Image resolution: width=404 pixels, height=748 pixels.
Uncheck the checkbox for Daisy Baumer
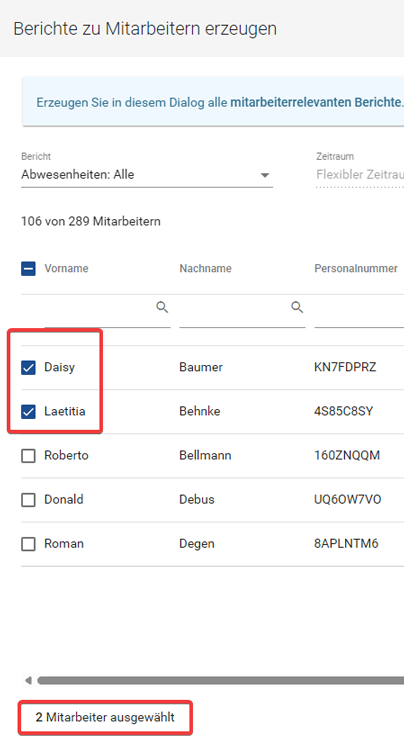pyautogui.click(x=28, y=367)
